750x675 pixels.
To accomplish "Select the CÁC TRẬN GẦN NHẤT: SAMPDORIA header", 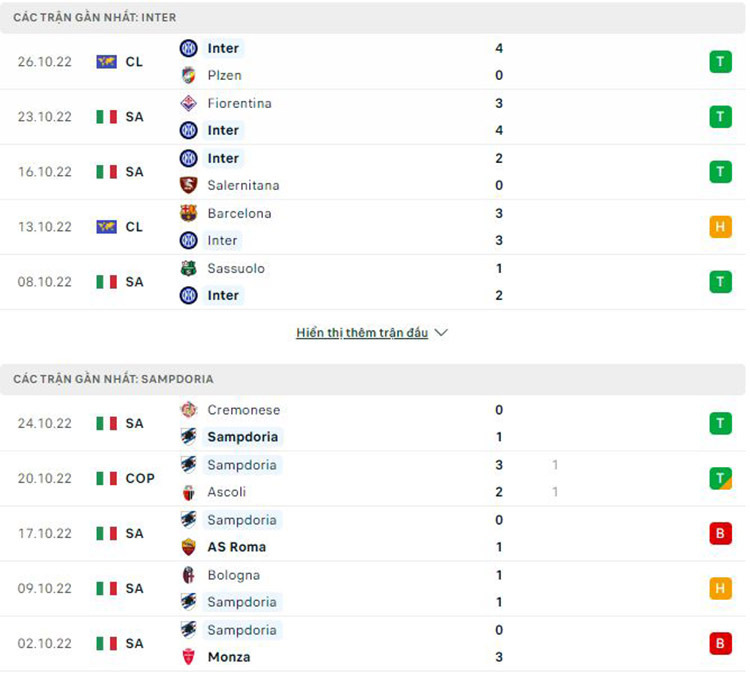I will 113,379.
